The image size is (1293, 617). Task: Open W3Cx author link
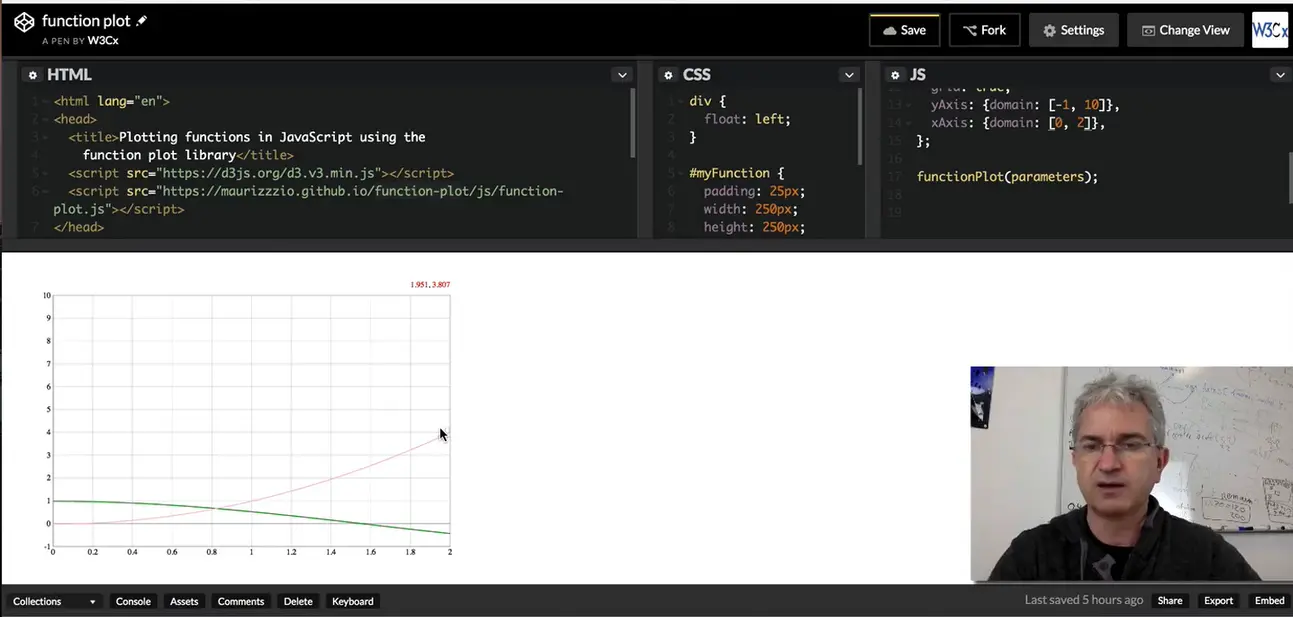[x=103, y=41]
